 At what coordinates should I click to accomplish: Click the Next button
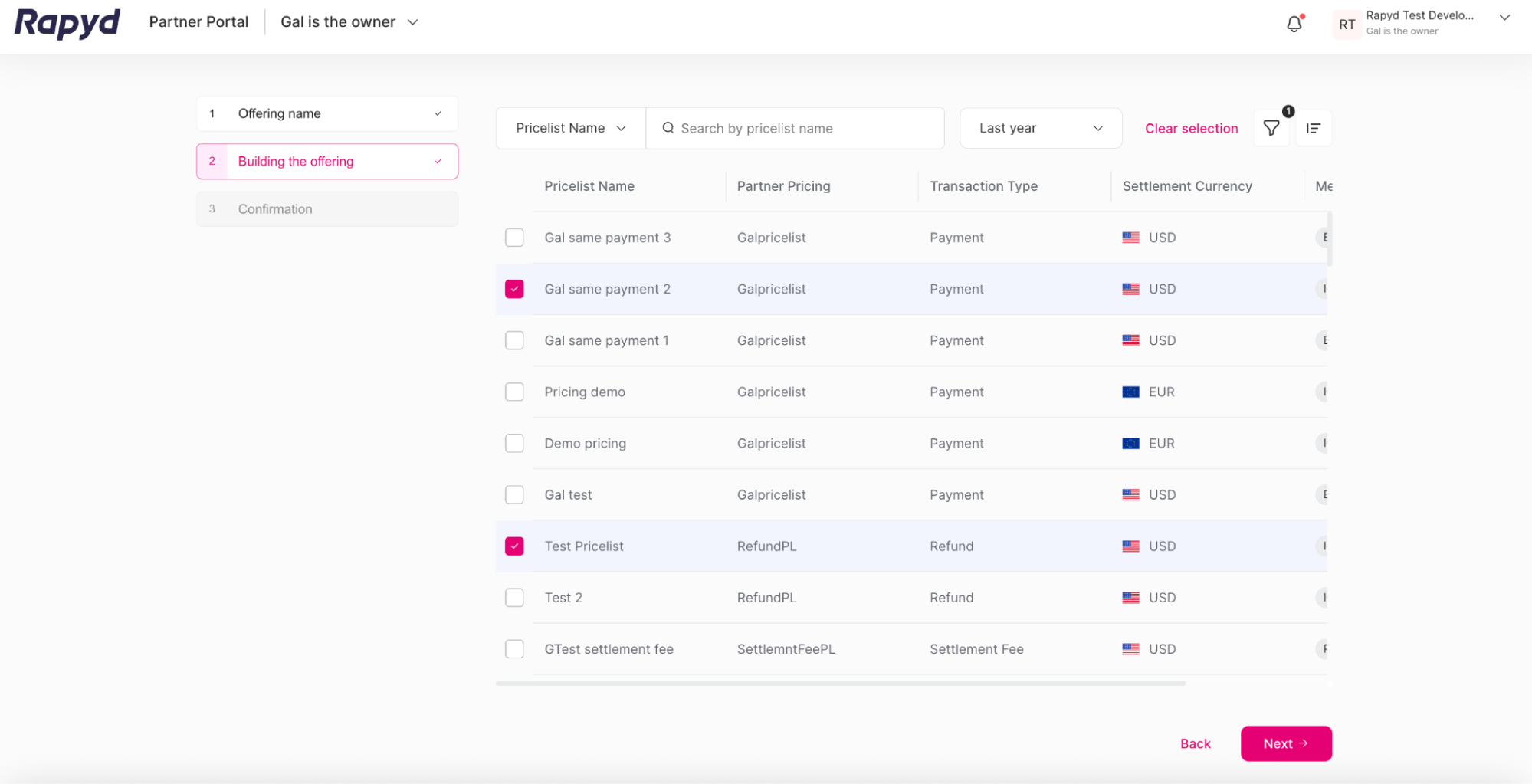[1285, 743]
